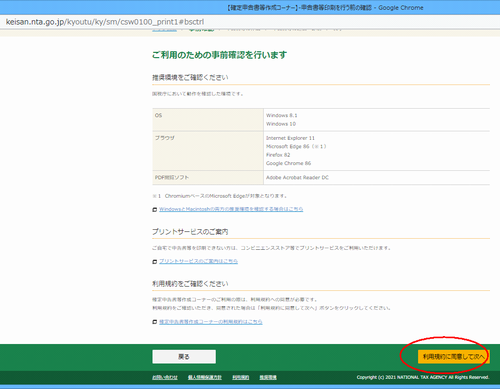Open the 確定申告書等作成コーナーの利用規約はこちら link
Viewport: 500px width, 389px height.
[211, 322]
